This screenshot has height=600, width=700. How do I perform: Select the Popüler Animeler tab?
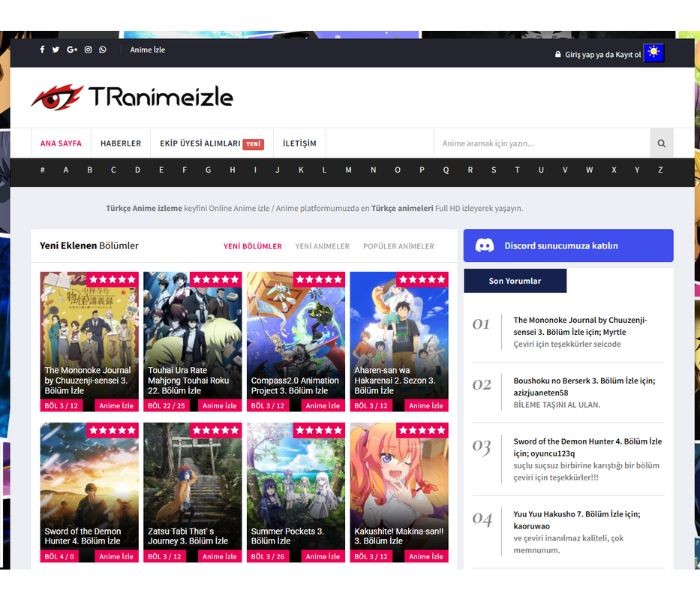click(398, 246)
